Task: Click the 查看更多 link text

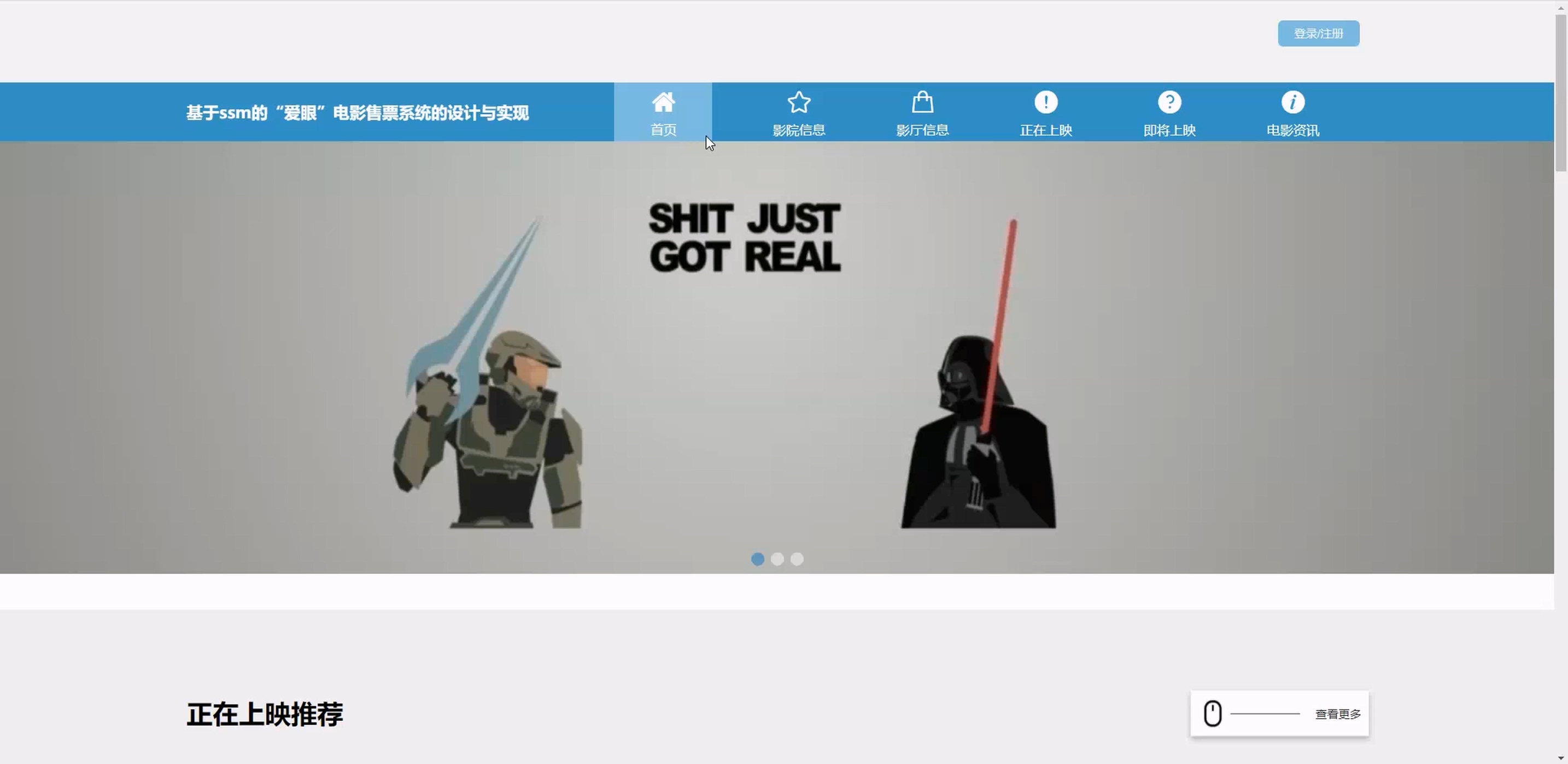Action: click(1338, 714)
